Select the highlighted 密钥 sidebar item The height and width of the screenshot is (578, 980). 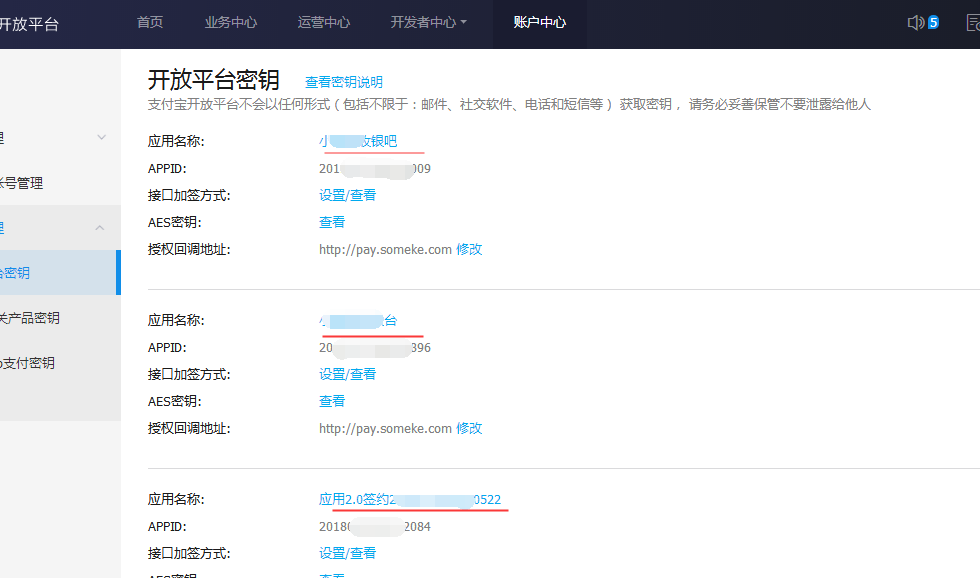[60, 272]
